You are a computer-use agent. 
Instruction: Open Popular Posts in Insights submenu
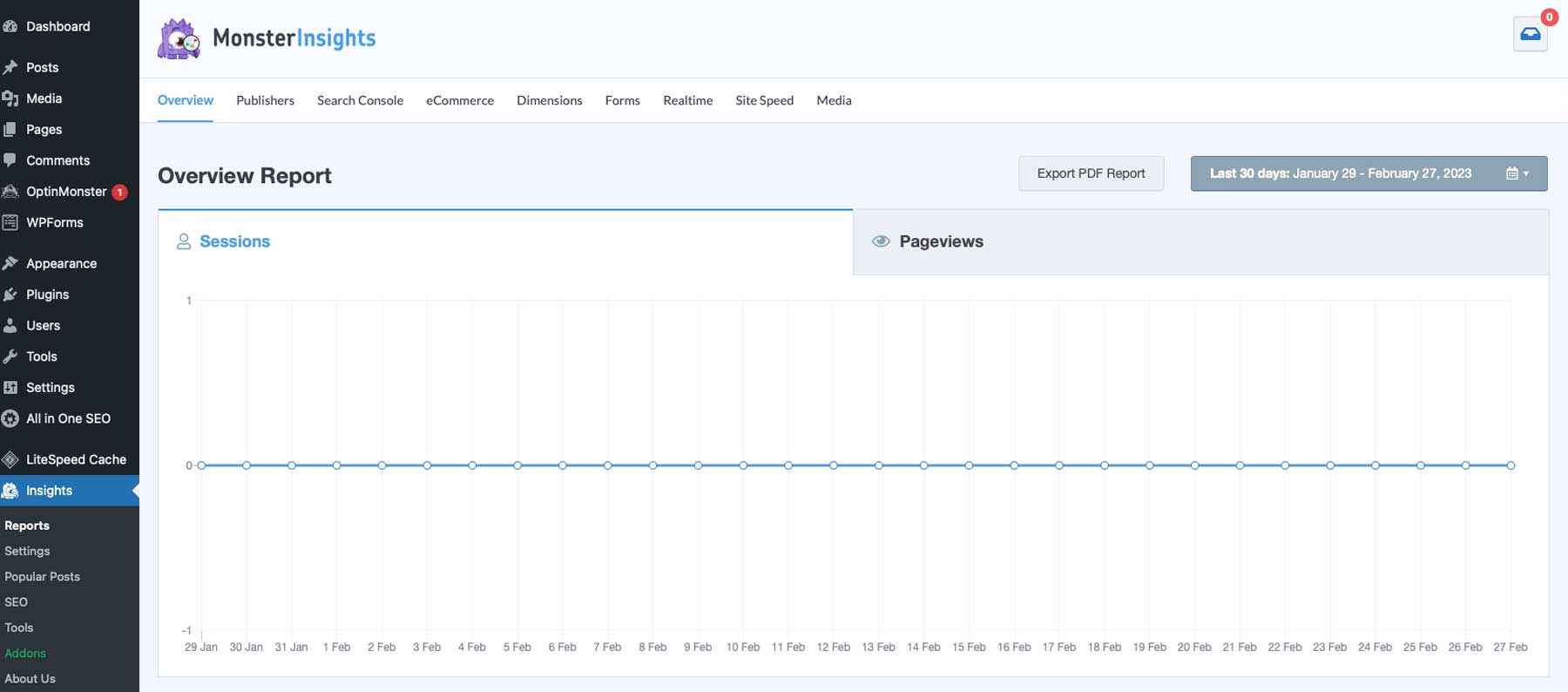(x=42, y=576)
